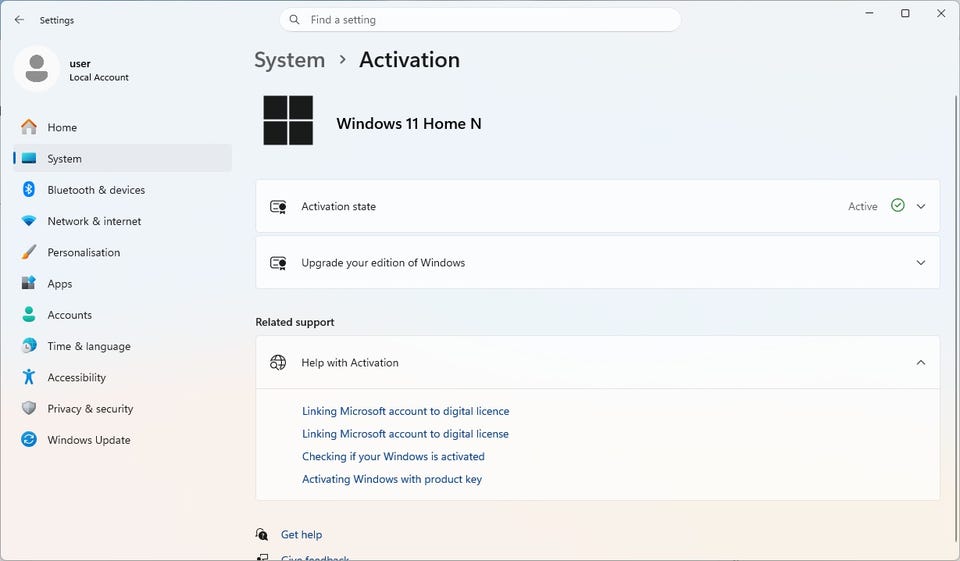Navigate back to System via breadcrumb

tap(289, 60)
